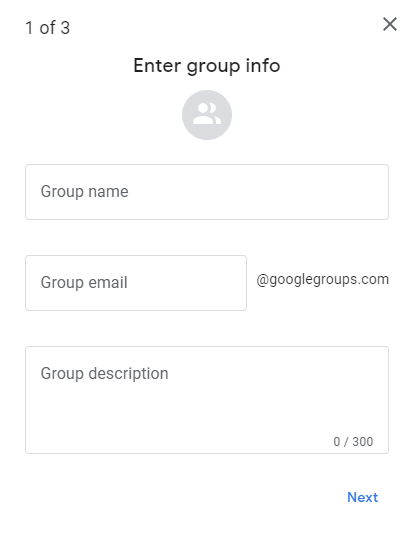Focus the Group name field

[x=207, y=192]
